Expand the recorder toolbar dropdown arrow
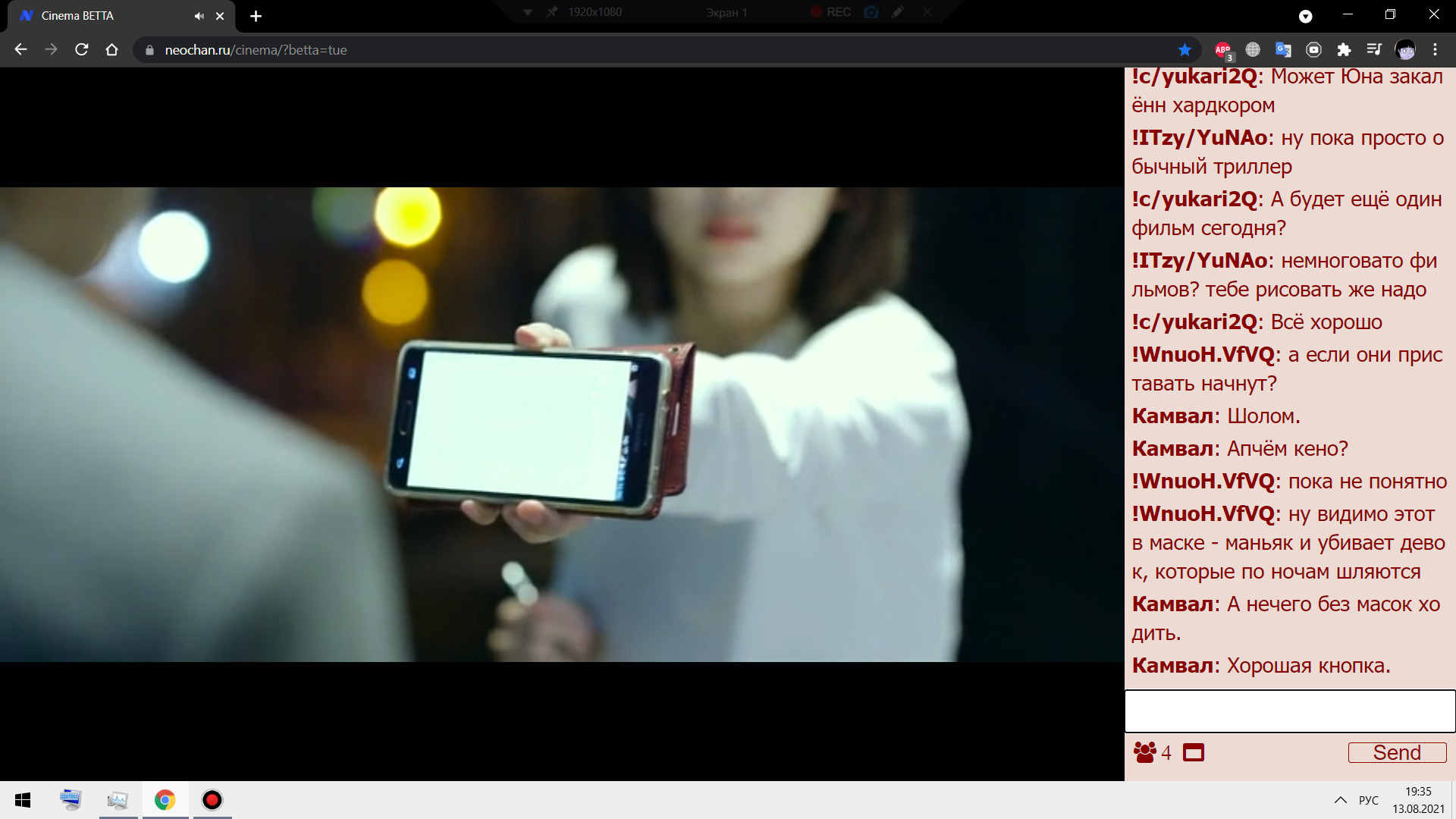This screenshot has width=1456, height=819. coord(528,12)
